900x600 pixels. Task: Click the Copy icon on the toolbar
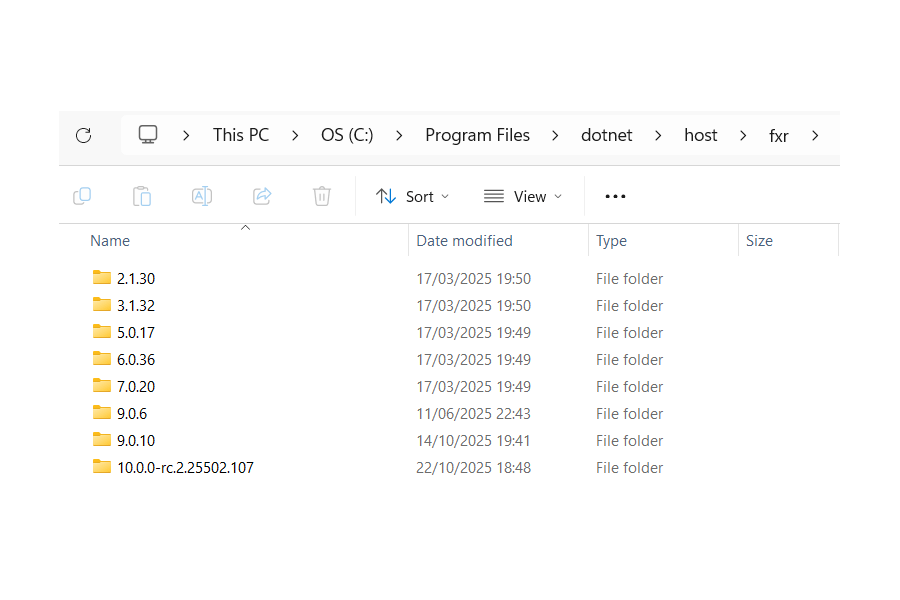(x=82, y=196)
